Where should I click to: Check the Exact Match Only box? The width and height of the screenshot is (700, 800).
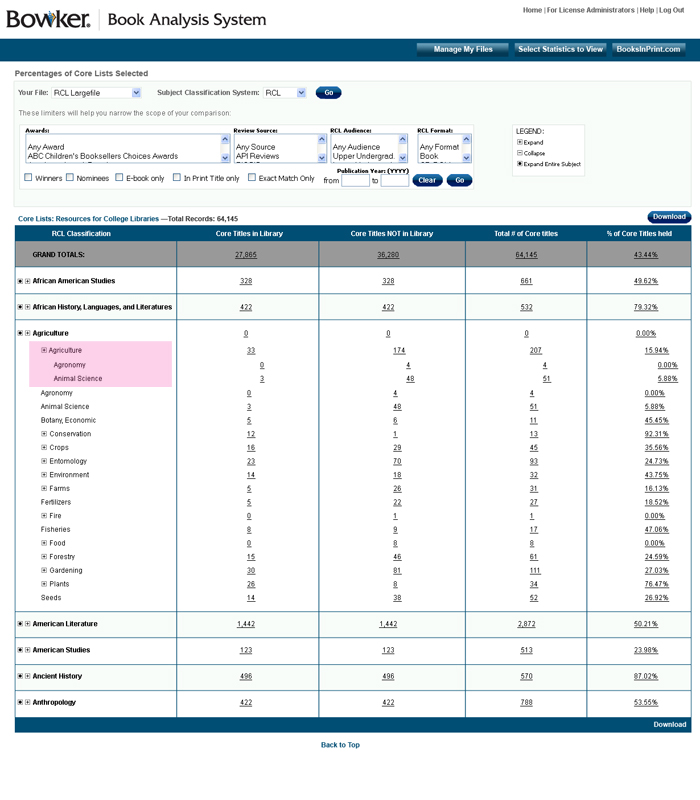point(252,178)
